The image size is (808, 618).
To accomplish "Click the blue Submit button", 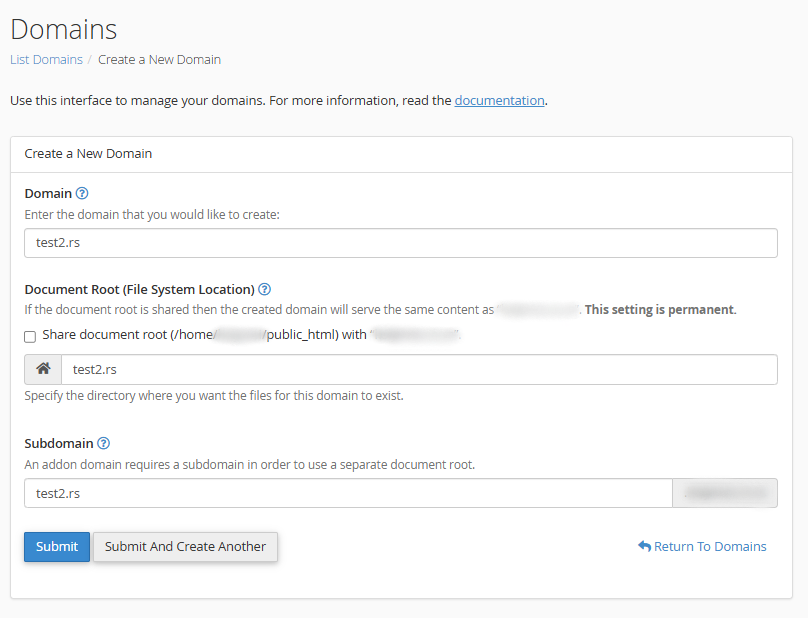I will [57, 546].
